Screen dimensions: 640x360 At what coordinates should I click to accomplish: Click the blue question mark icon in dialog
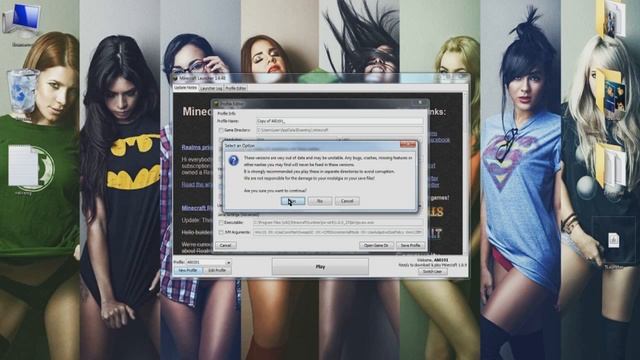(233, 160)
